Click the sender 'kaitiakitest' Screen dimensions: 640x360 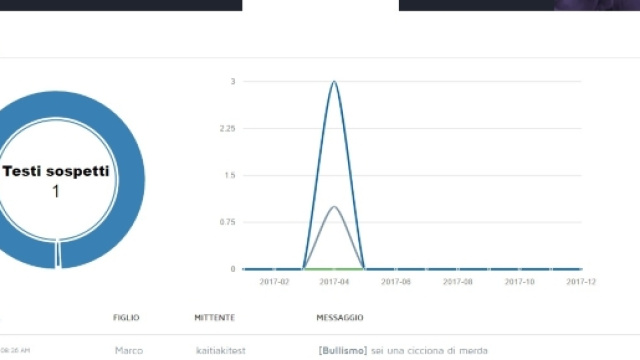coord(221,351)
